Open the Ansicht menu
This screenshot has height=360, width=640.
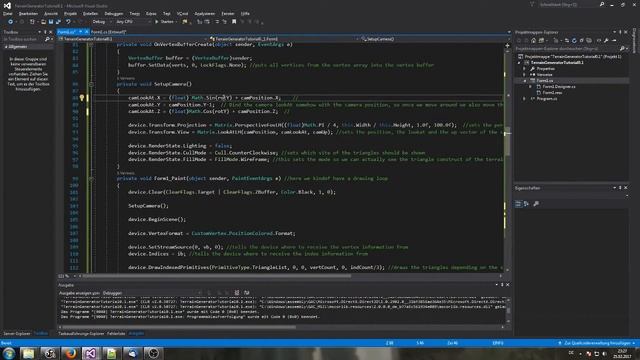click(51, 13)
